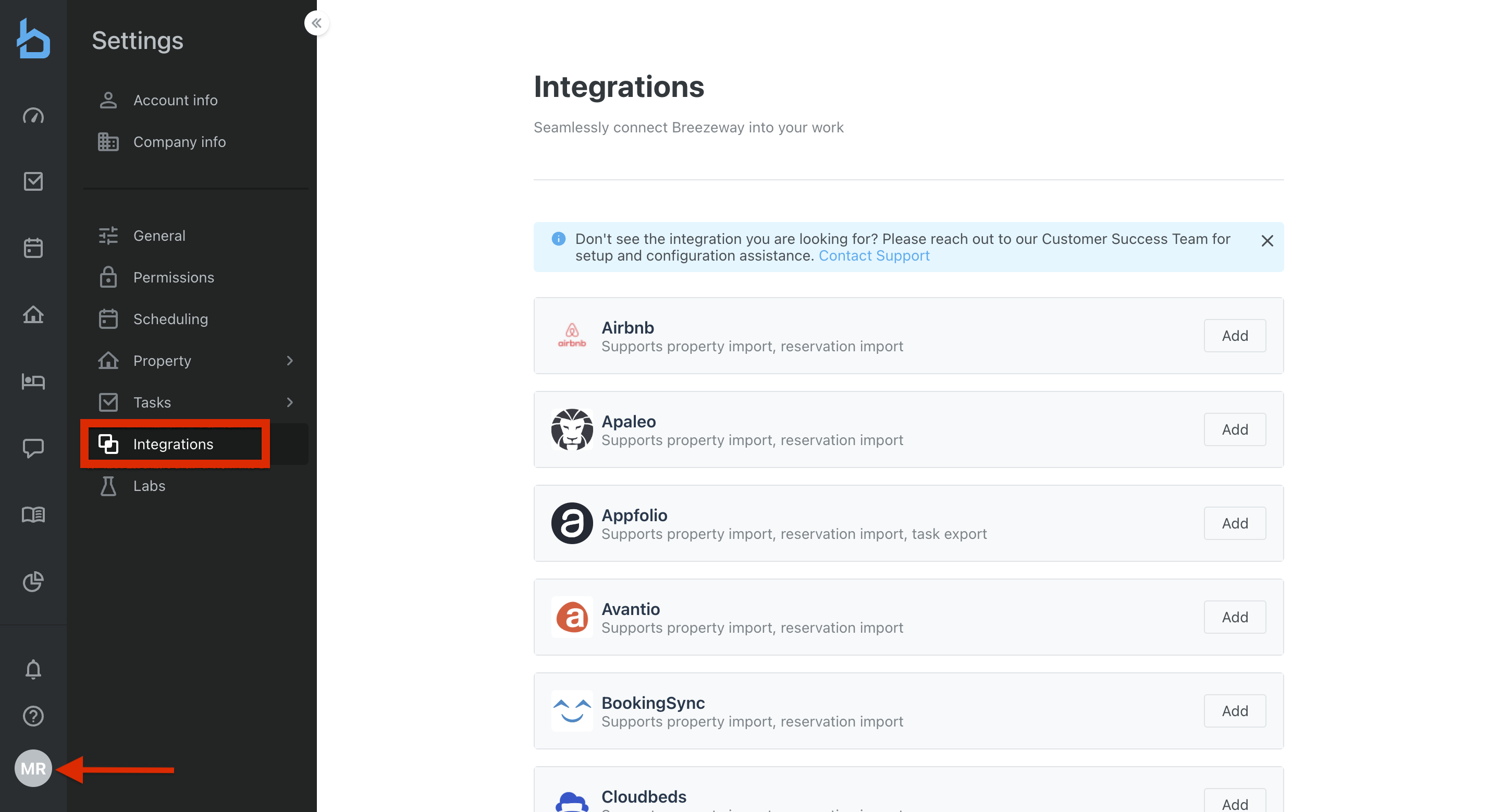Image resolution: width=1501 pixels, height=812 pixels.
Task: Add the Appfolio integration
Action: point(1234,523)
